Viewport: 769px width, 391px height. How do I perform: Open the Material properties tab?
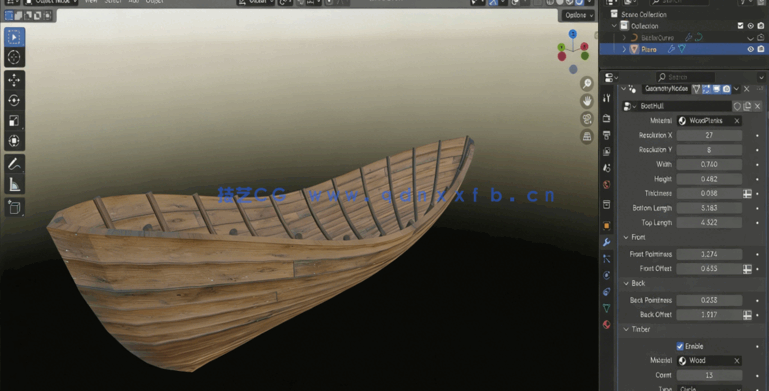coord(607,324)
